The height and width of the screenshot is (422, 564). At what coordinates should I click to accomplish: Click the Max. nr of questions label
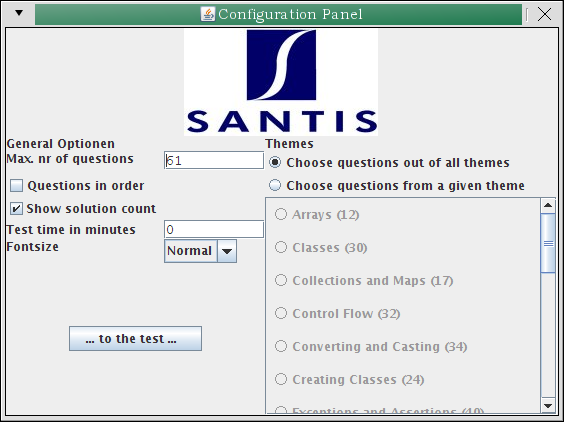pos(70,159)
